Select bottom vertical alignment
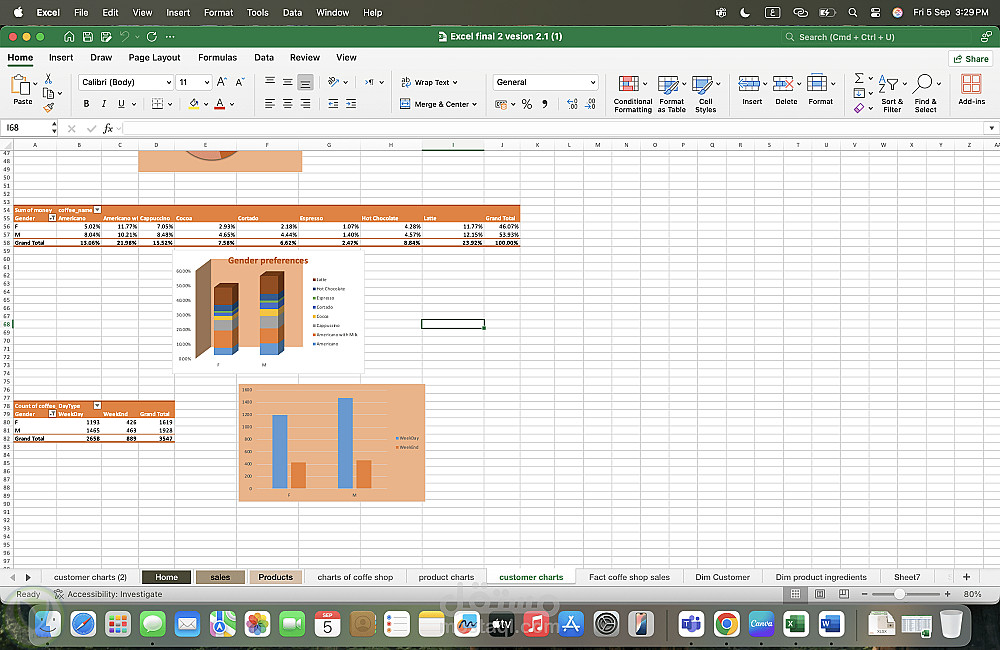This screenshot has height=650, width=1000. coord(305,82)
